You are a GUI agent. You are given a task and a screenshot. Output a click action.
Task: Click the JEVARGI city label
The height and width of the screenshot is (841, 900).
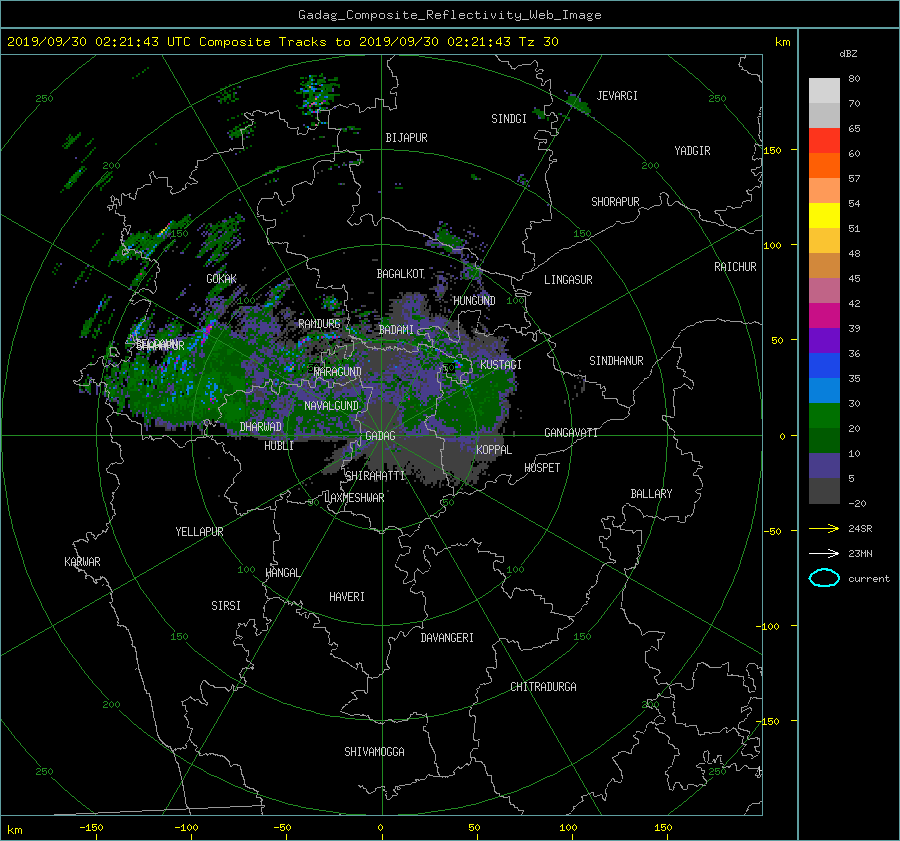(617, 96)
